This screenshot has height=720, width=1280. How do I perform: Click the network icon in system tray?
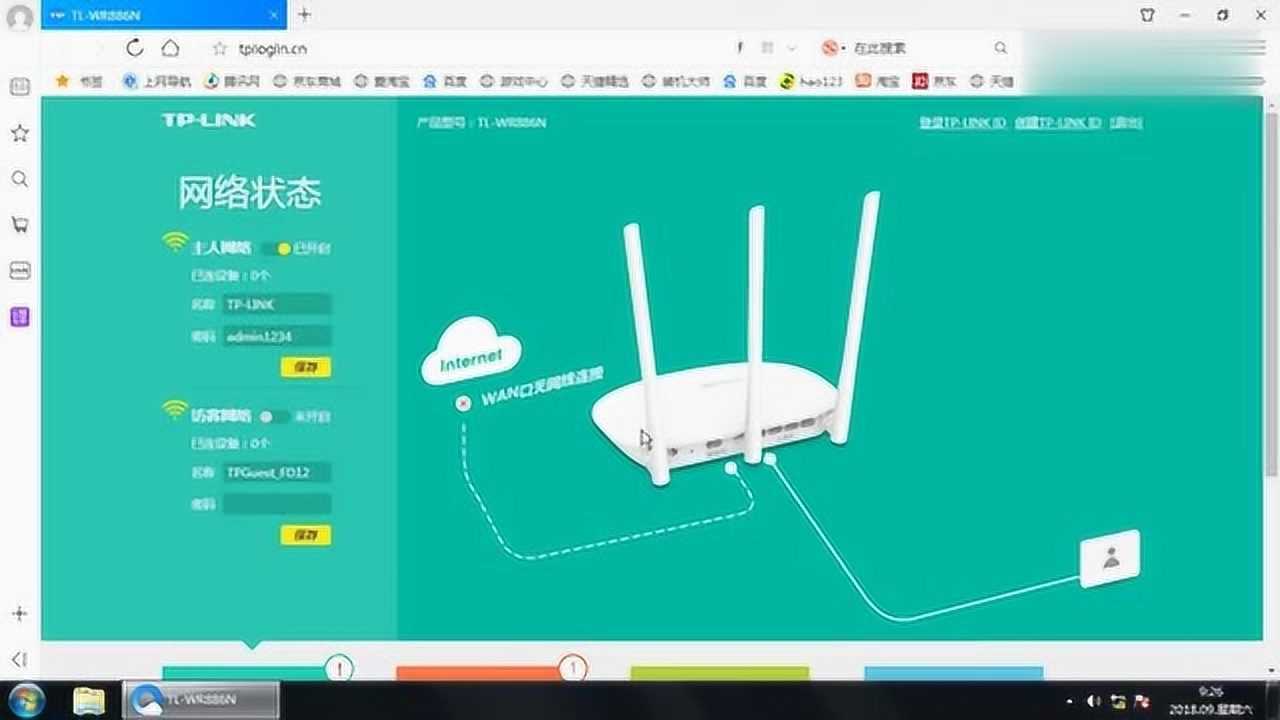pos(1118,702)
